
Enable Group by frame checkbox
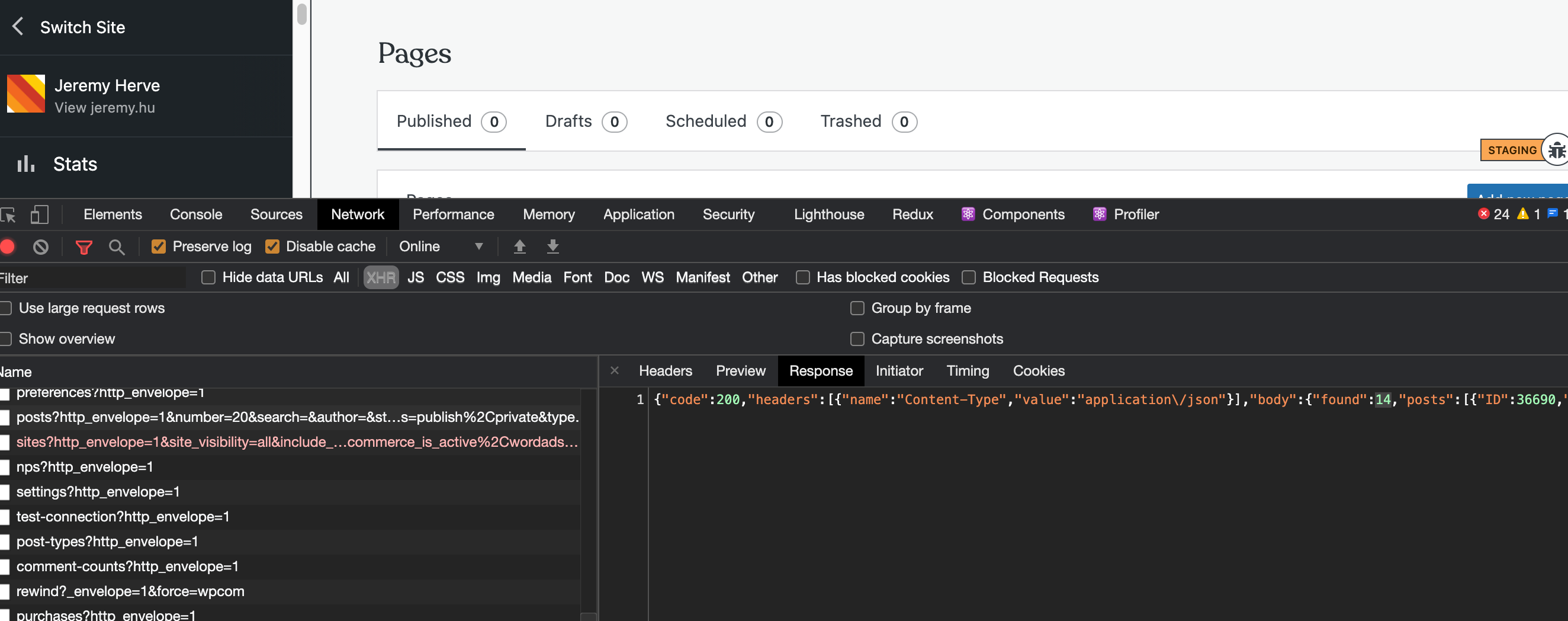coord(857,308)
